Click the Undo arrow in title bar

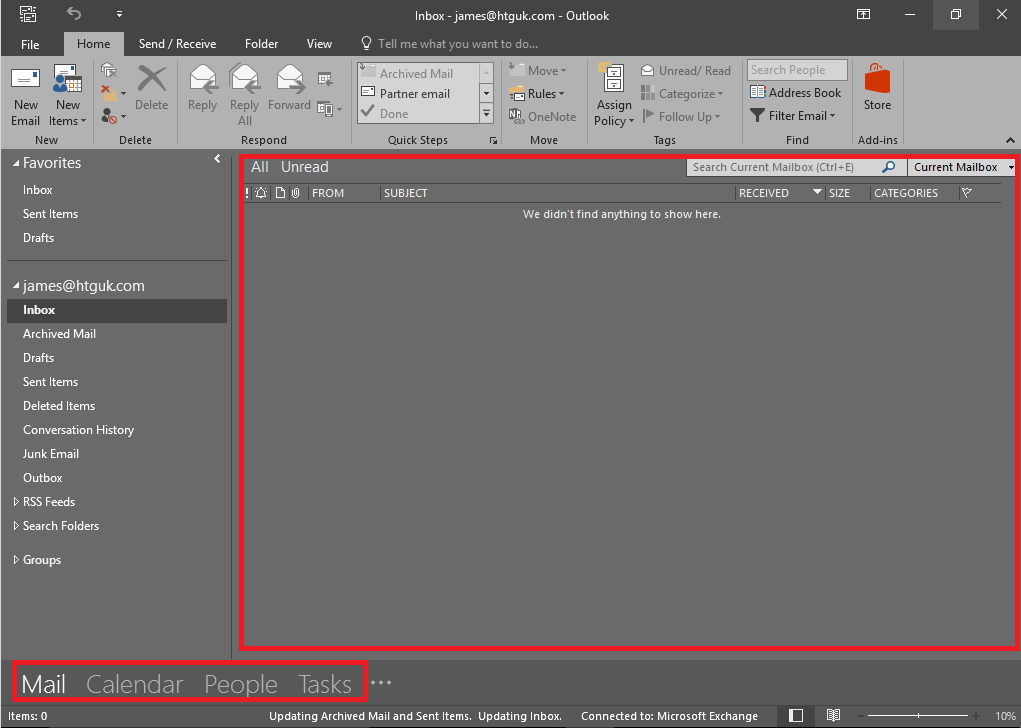tap(74, 14)
